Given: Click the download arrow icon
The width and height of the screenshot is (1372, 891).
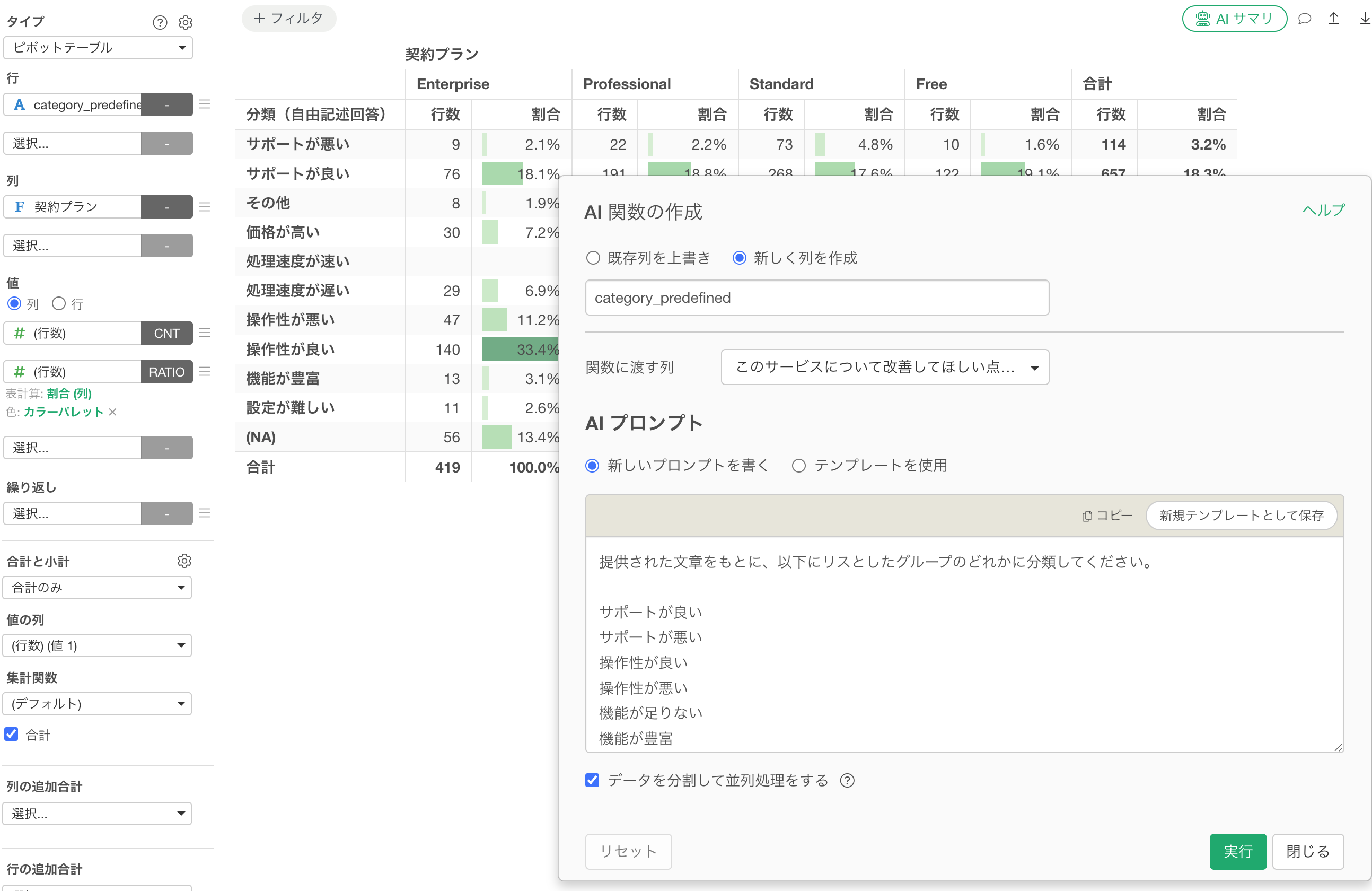Looking at the screenshot, I should click(x=1365, y=19).
